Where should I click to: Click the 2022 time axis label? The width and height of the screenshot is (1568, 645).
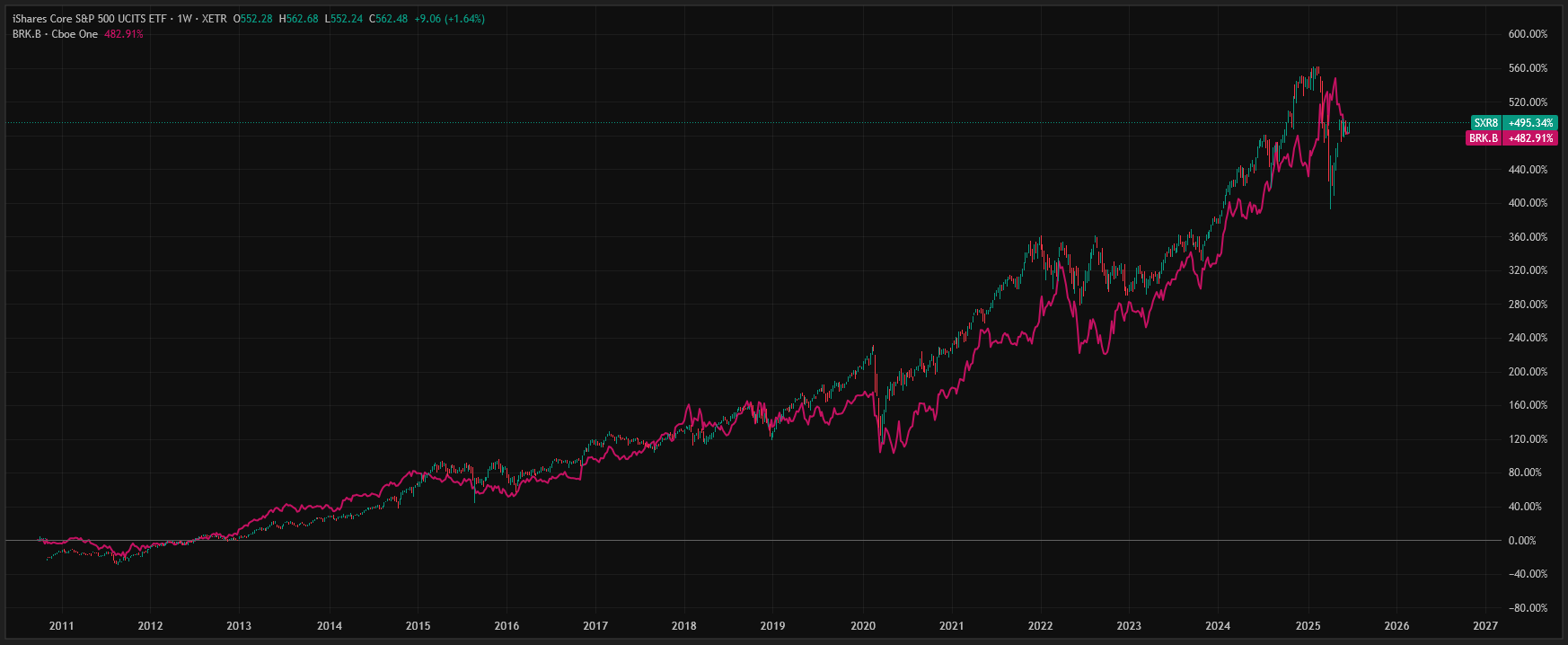[x=1041, y=626]
